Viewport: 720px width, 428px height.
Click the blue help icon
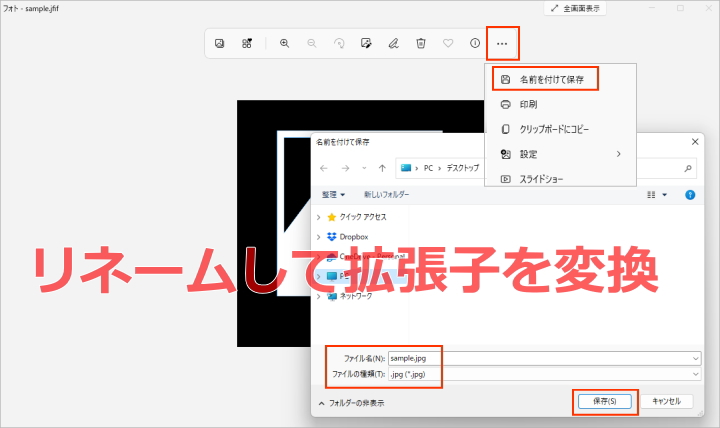pyautogui.click(x=690, y=195)
